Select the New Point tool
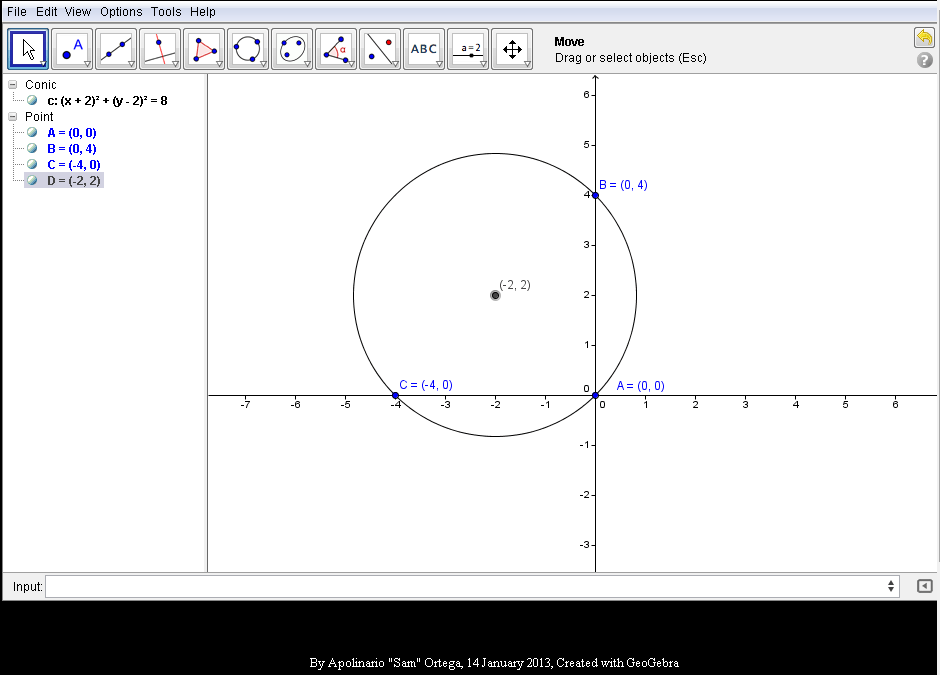This screenshot has height=675, width=940. pos(71,47)
